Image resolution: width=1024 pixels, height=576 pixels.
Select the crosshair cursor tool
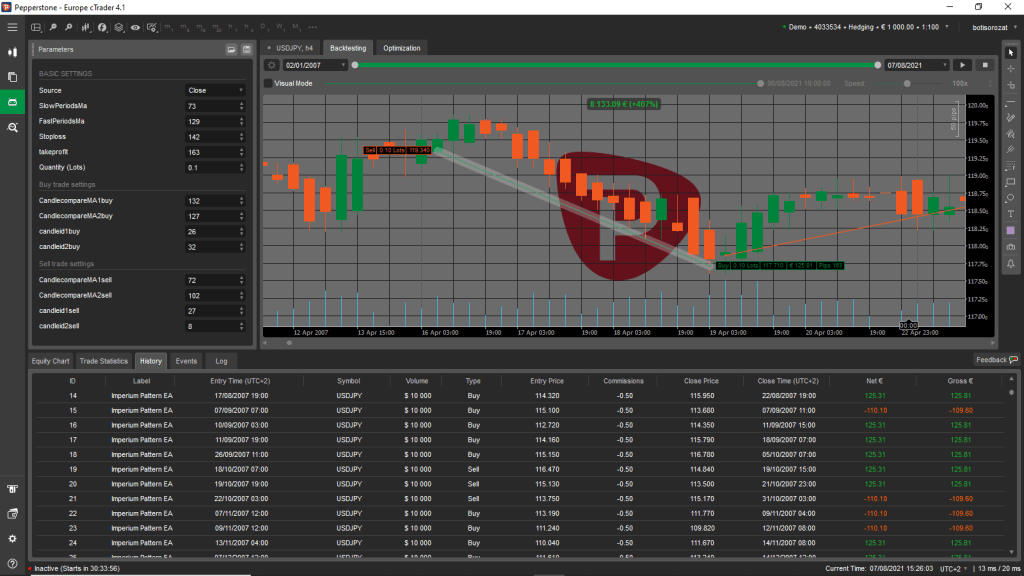(x=1011, y=69)
